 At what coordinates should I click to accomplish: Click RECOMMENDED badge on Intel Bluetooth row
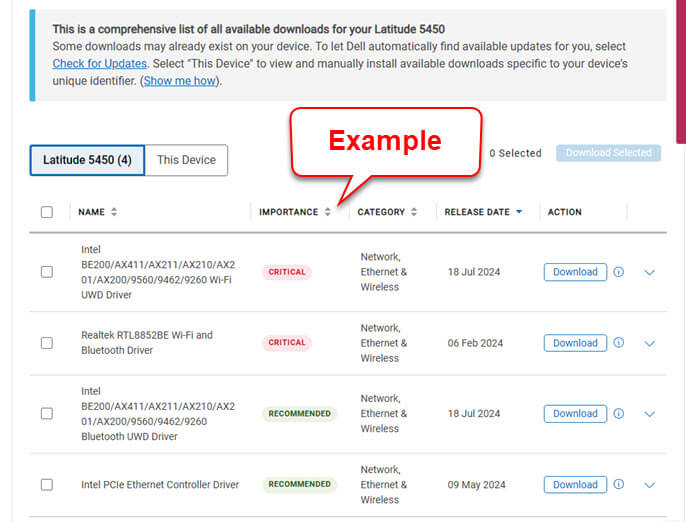click(x=299, y=413)
